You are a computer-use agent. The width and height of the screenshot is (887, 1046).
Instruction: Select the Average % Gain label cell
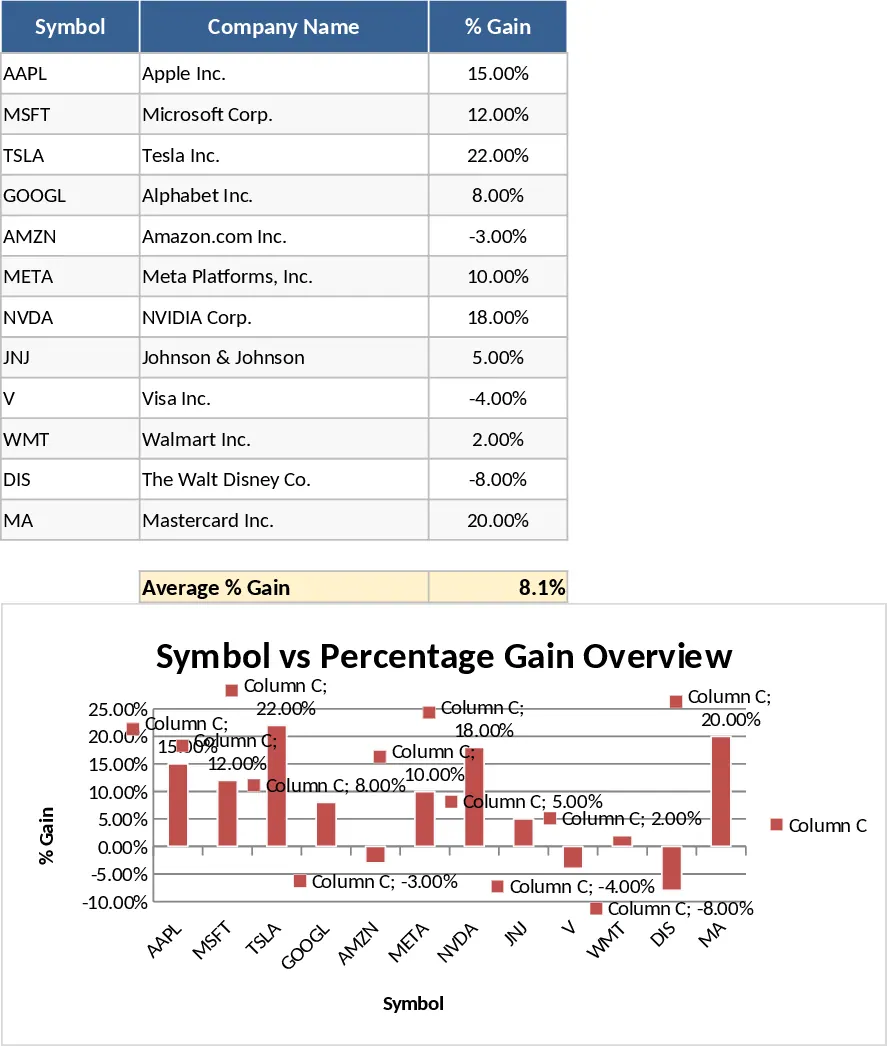click(x=283, y=587)
